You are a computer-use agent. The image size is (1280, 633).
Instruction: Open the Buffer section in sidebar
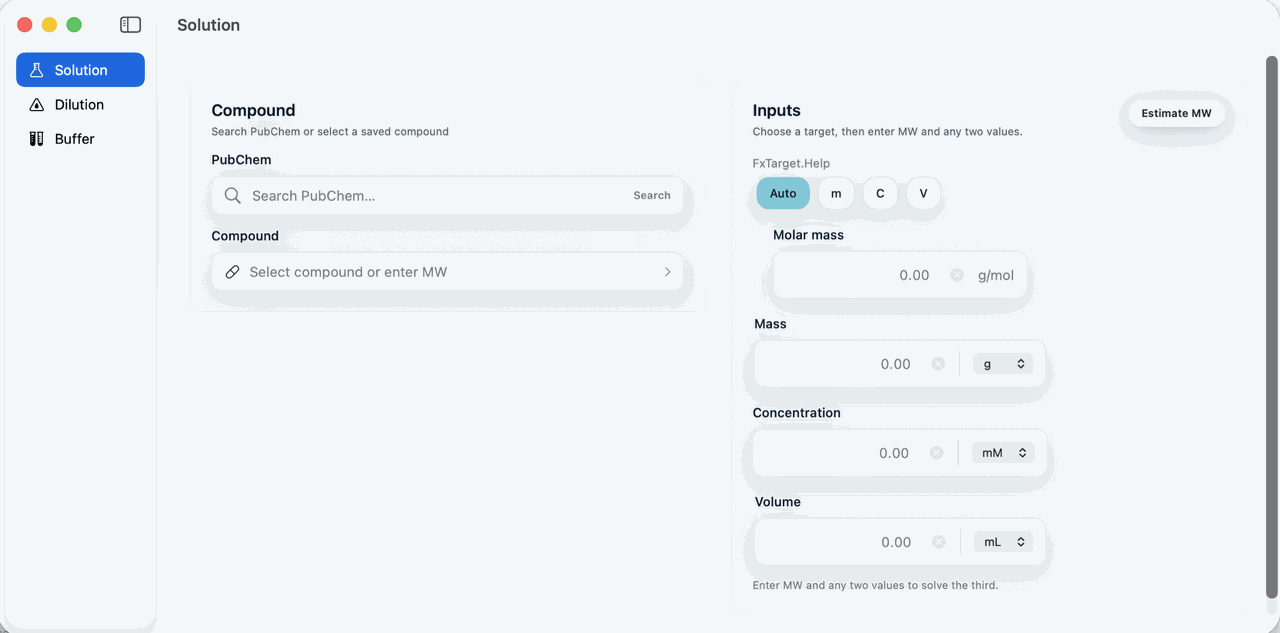coord(80,139)
